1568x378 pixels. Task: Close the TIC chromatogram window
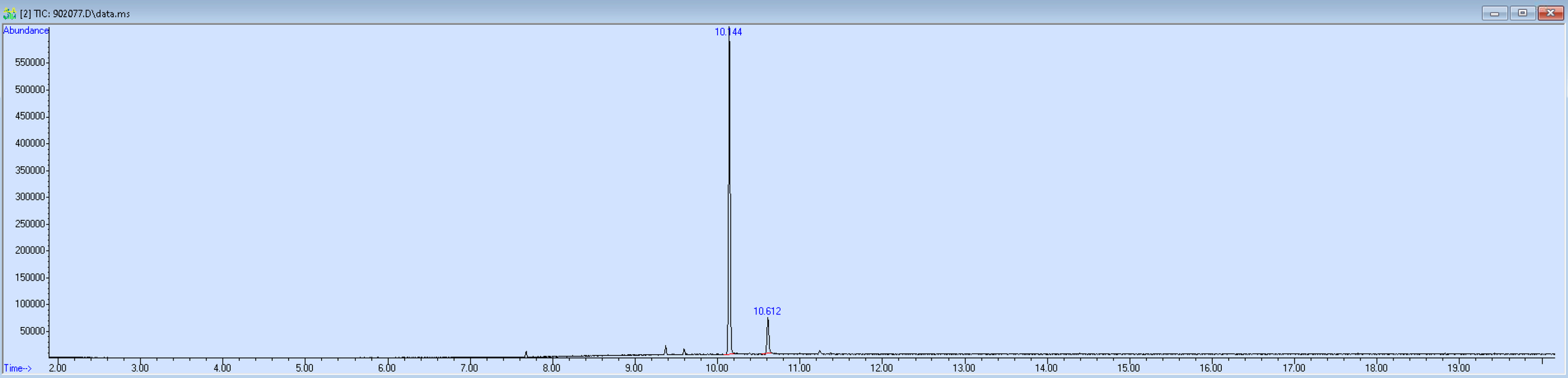[1550, 13]
